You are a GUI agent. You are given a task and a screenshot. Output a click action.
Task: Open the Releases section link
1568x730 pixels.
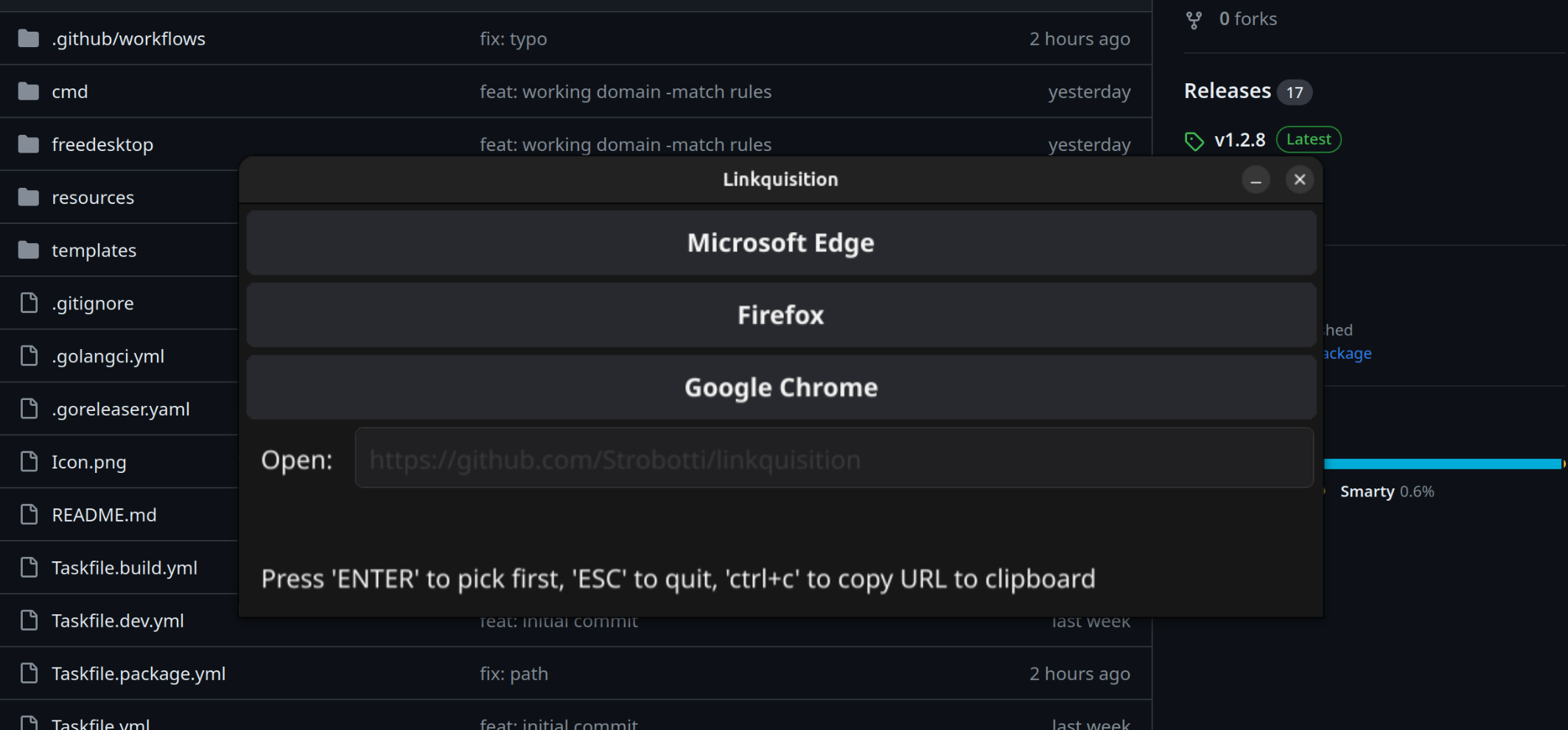click(1227, 91)
